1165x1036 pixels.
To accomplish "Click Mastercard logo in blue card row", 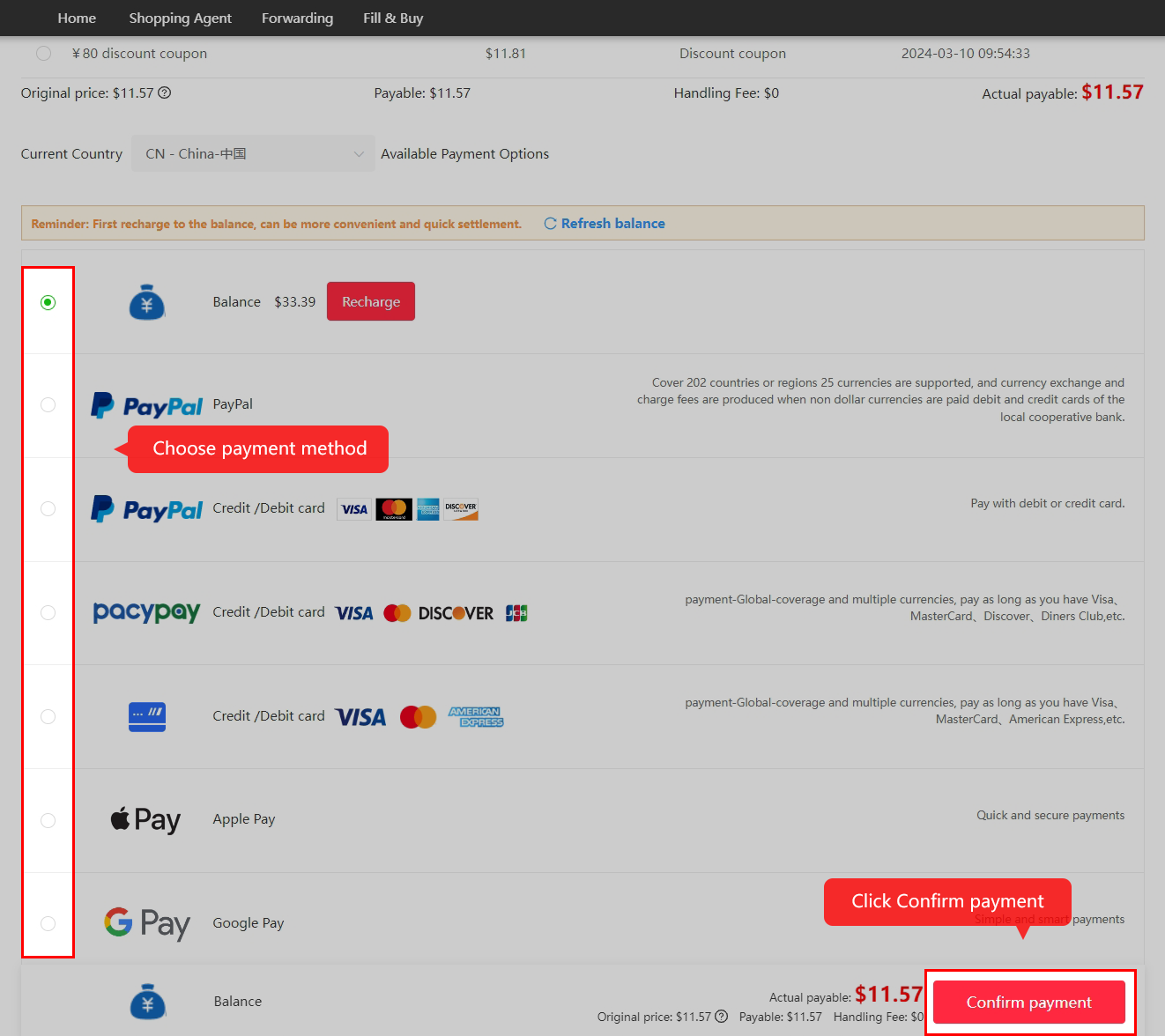I will click(x=419, y=717).
